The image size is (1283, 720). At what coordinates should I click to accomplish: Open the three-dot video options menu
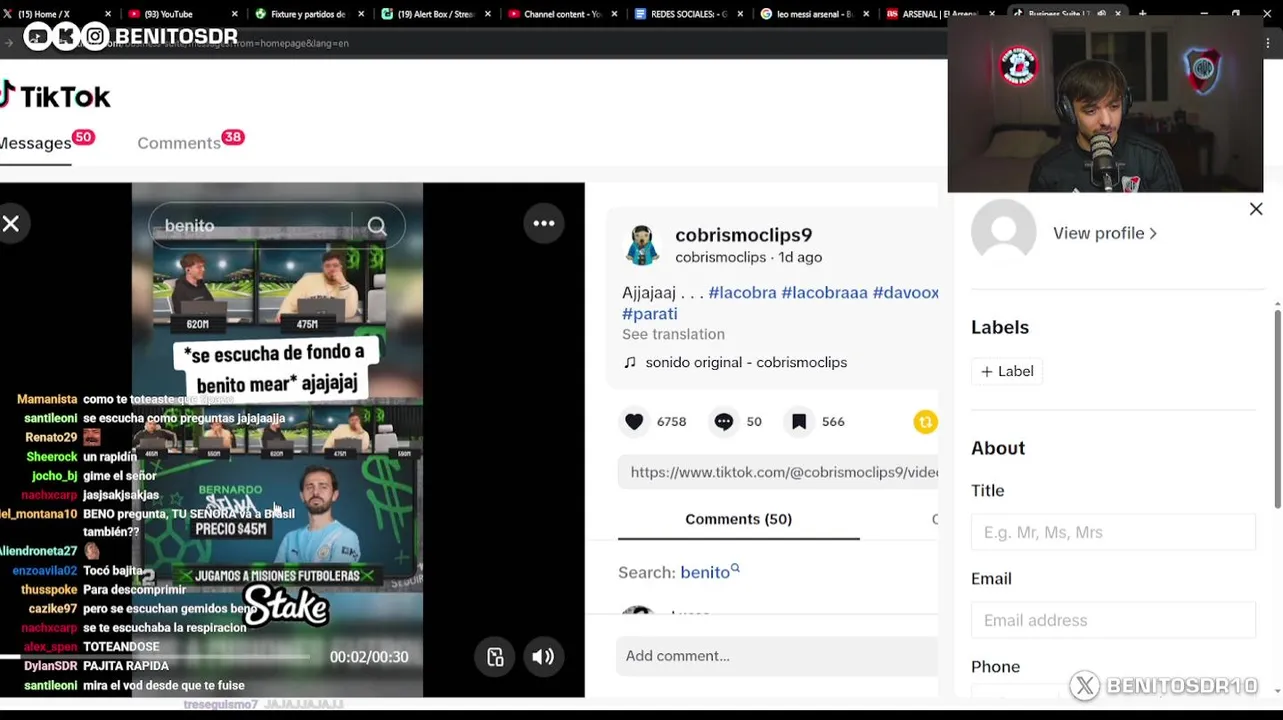point(544,224)
